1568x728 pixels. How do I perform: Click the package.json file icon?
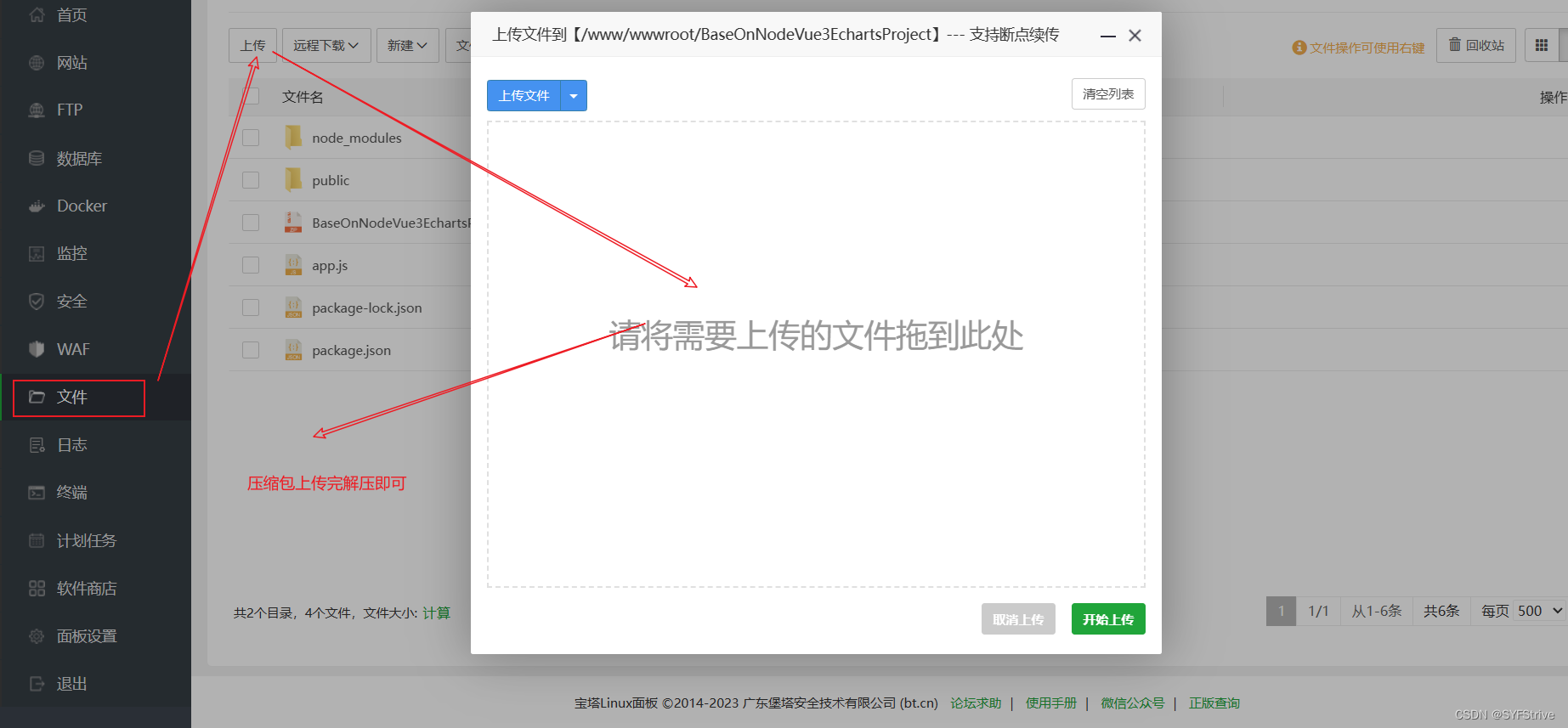(x=293, y=350)
